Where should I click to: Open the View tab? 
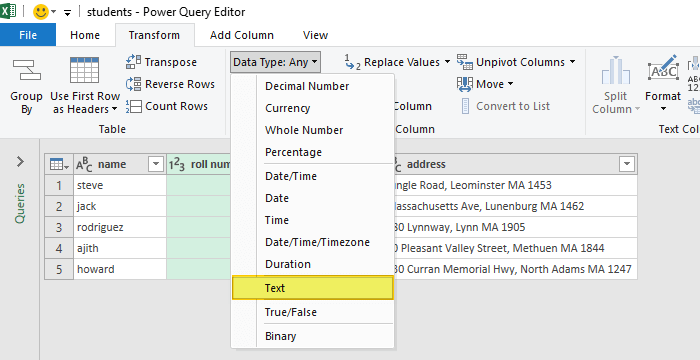click(x=316, y=35)
